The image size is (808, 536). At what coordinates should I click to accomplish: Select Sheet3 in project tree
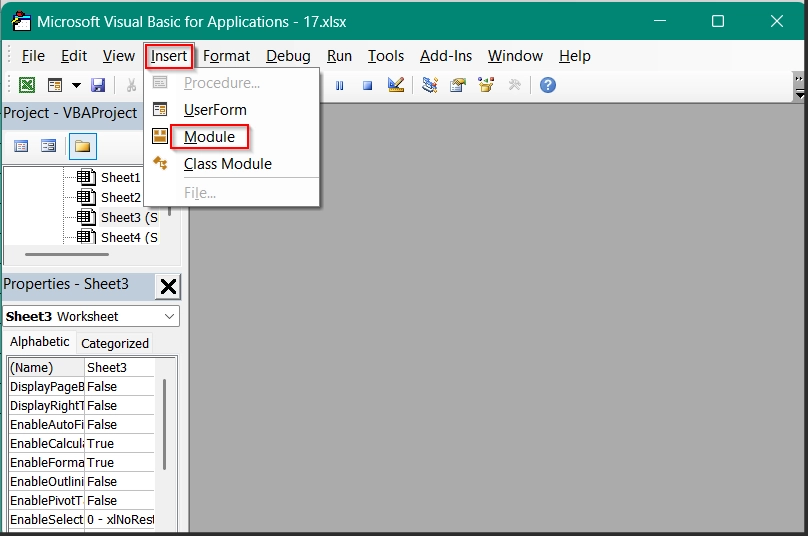coord(129,217)
